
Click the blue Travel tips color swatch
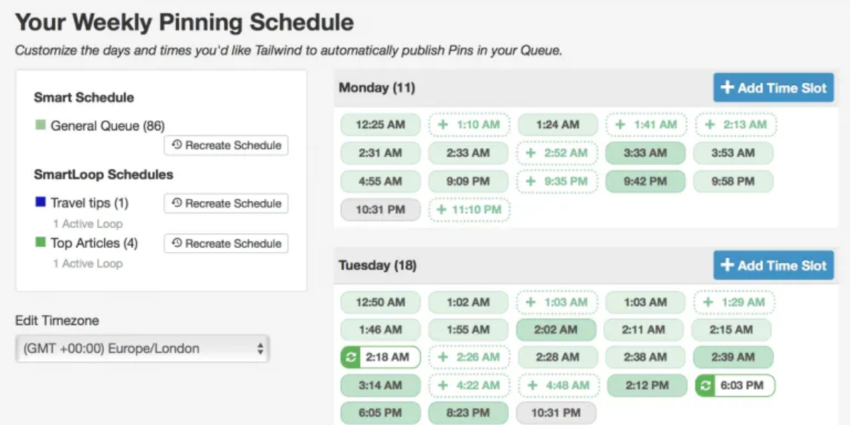[40, 203]
